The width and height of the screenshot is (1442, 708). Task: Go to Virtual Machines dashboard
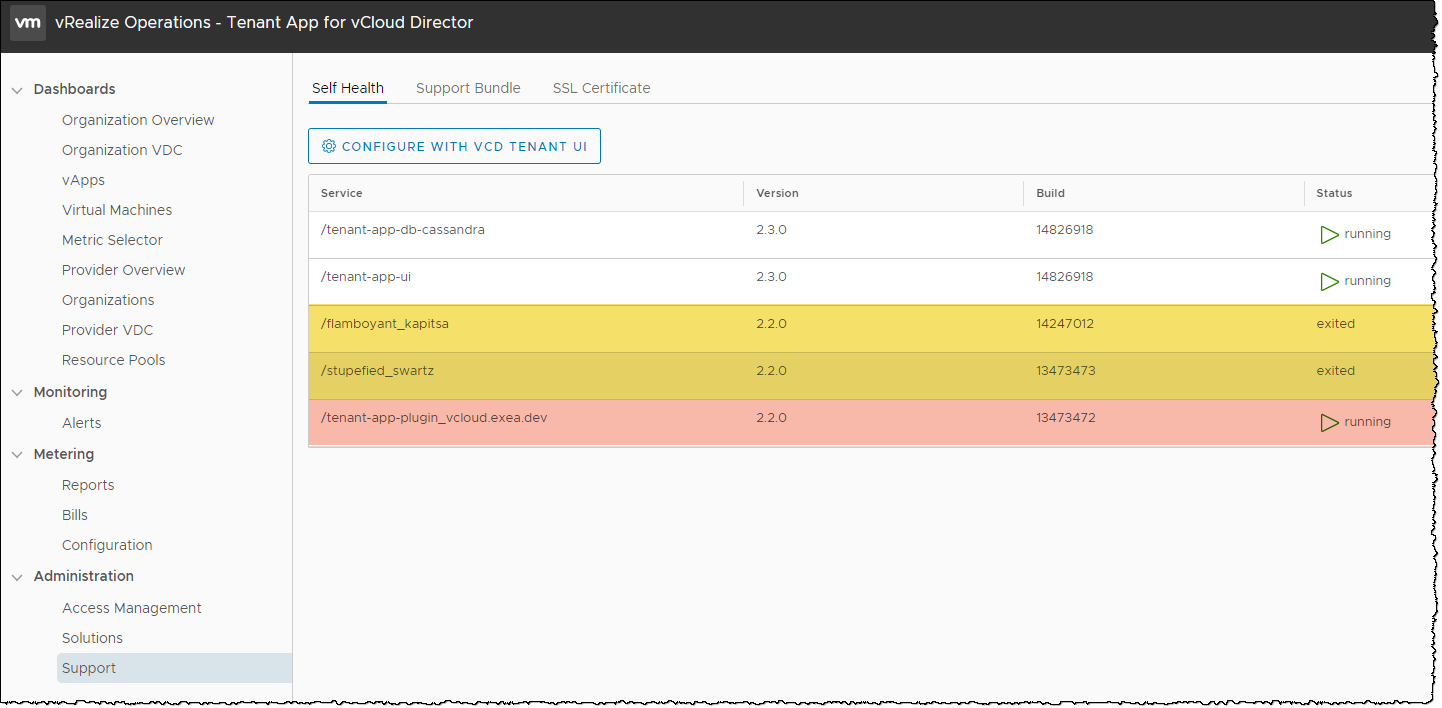pos(117,210)
